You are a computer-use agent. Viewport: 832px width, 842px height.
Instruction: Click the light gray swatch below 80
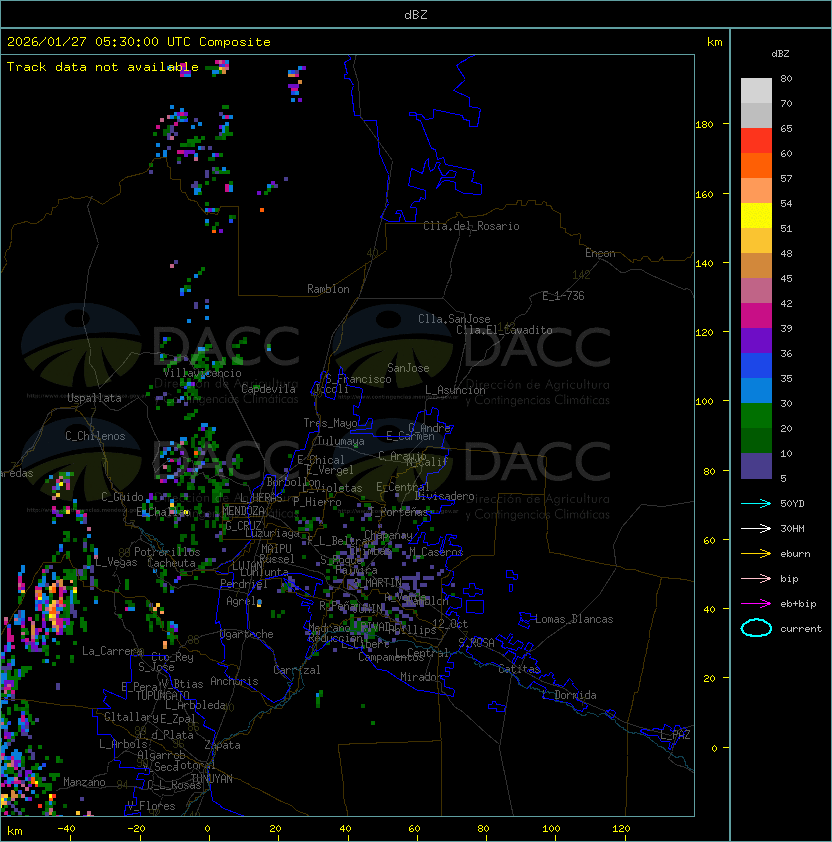756,91
